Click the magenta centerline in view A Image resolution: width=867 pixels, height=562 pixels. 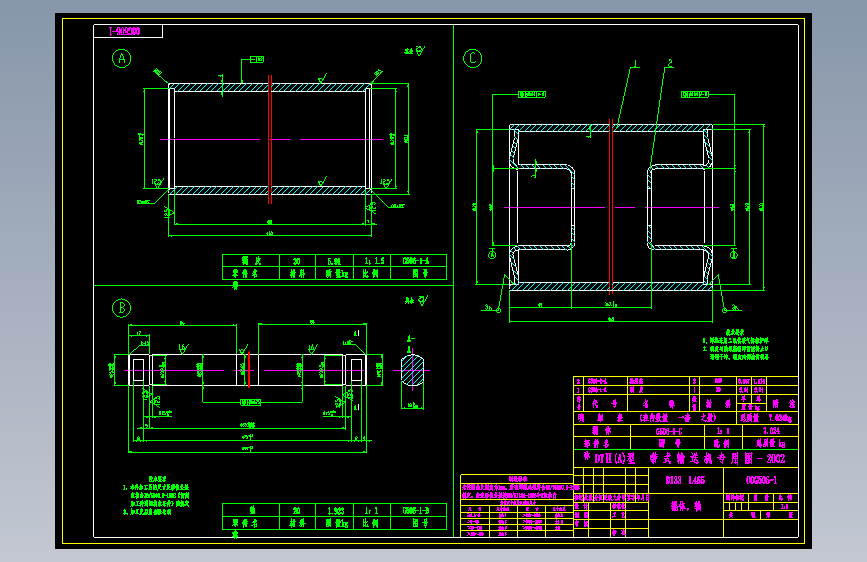[271, 139]
